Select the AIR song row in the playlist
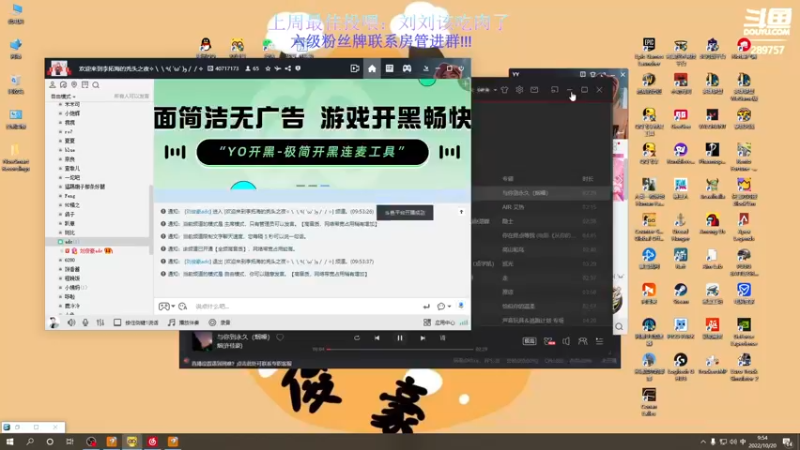The width and height of the screenshot is (800, 450). click(x=542, y=207)
